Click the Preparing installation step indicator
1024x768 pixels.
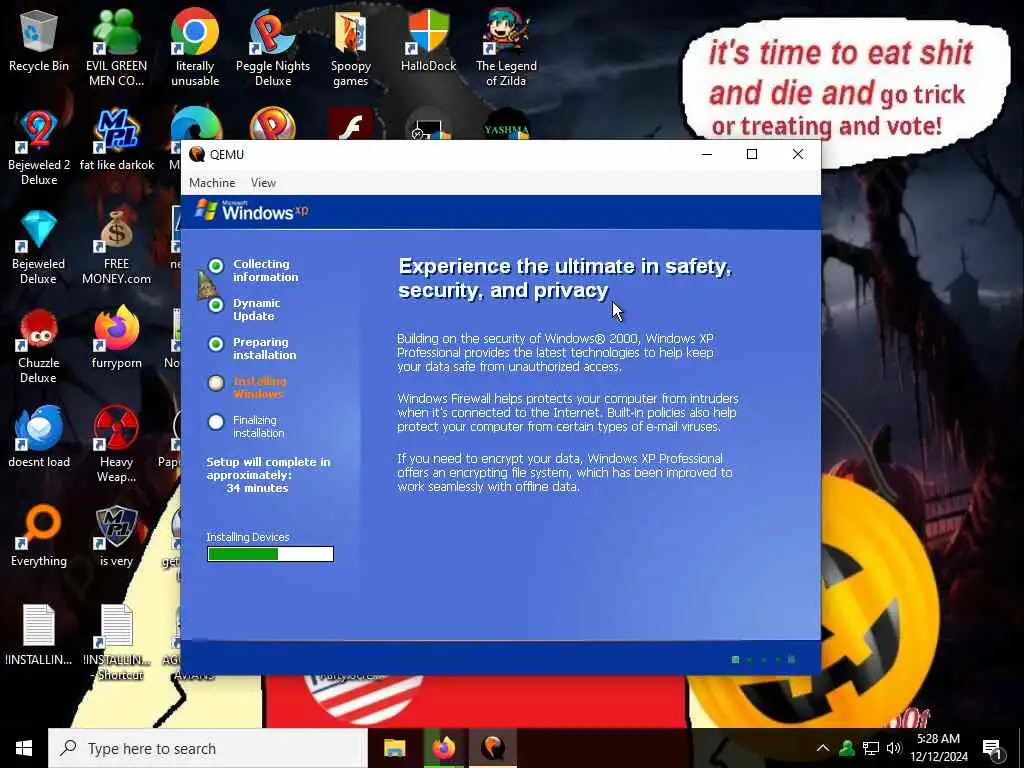[x=216, y=344]
